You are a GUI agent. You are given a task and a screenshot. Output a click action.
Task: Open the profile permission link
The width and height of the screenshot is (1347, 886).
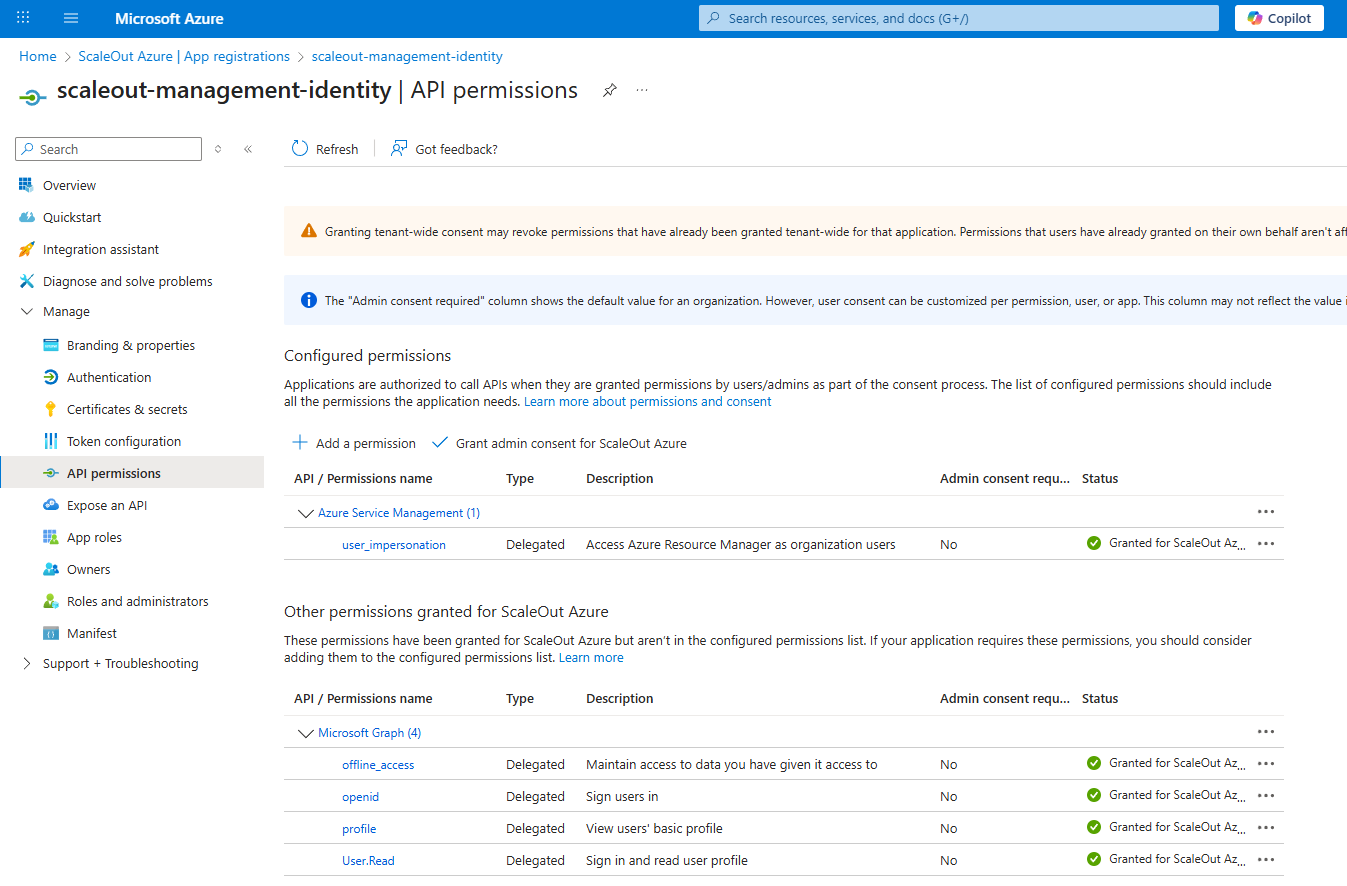coord(359,829)
